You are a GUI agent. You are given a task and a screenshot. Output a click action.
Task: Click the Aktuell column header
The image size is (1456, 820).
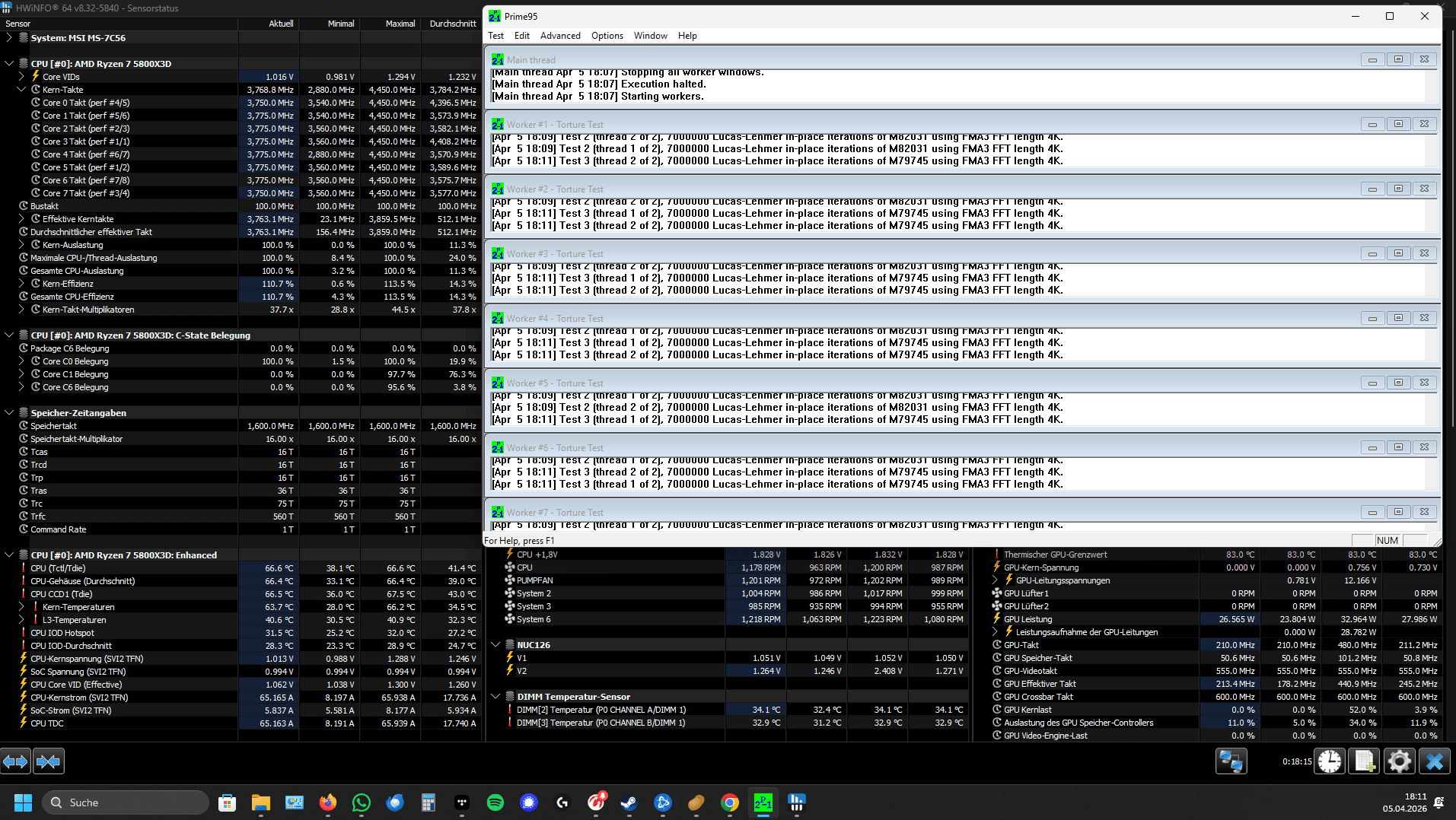click(x=269, y=24)
